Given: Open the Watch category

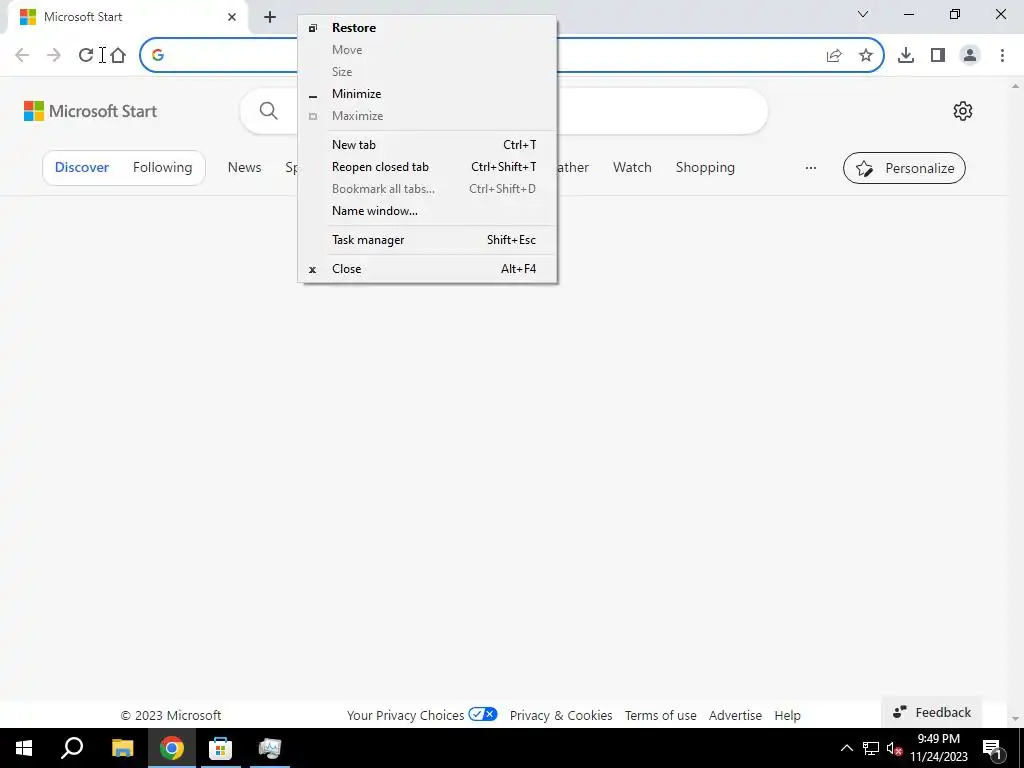Looking at the screenshot, I should pos(632,167).
